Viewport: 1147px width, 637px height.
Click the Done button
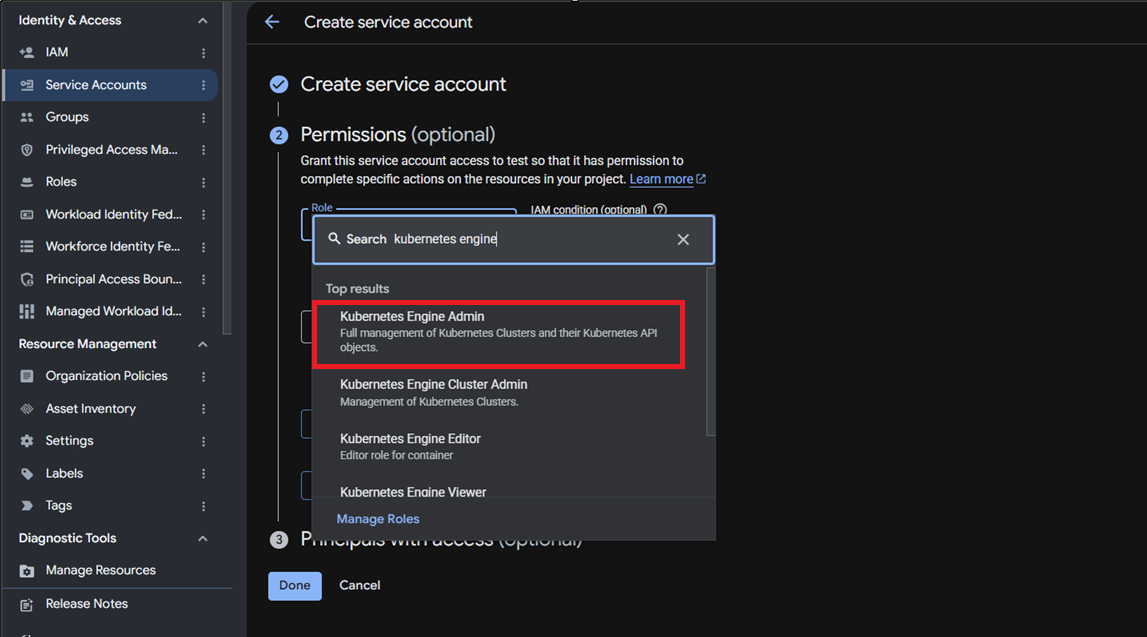tap(295, 586)
